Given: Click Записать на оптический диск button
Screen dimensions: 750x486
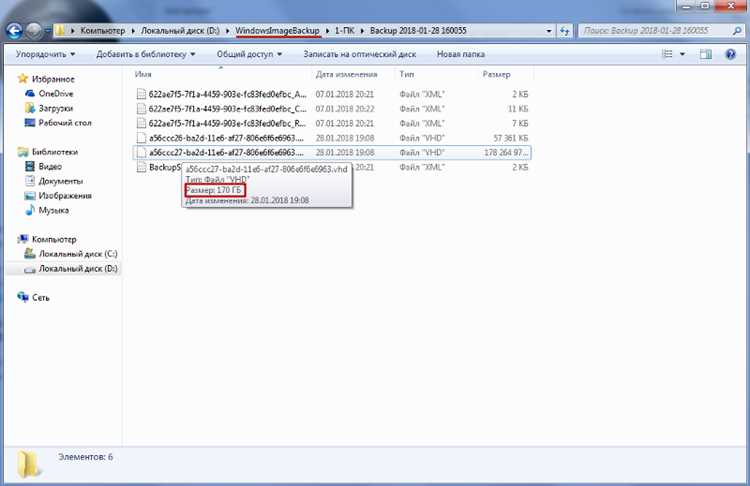Looking at the screenshot, I should (360, 55).
